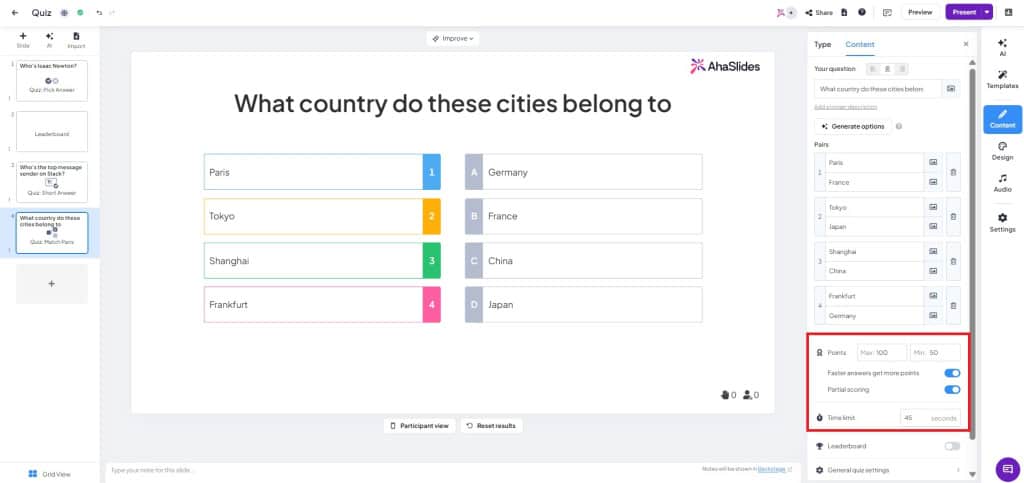This screenshot has width=1024, height=483.
Task: Click the Present button
Action: pyautogui.click(x=964, y=12)
